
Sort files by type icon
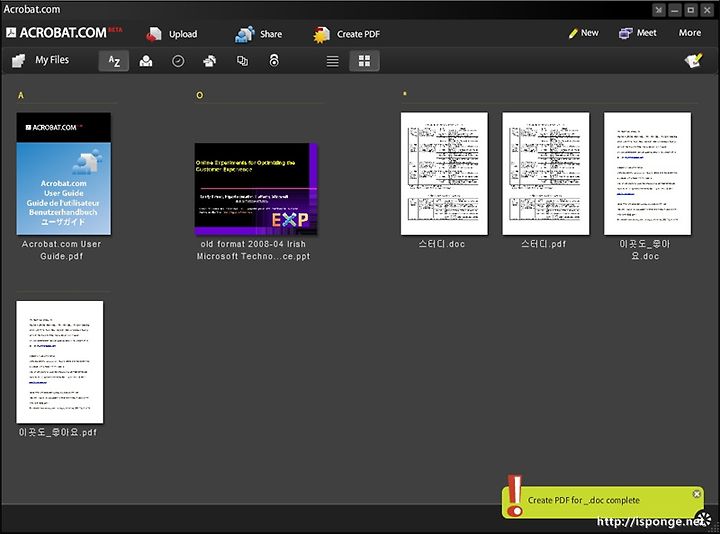(242, 61)
